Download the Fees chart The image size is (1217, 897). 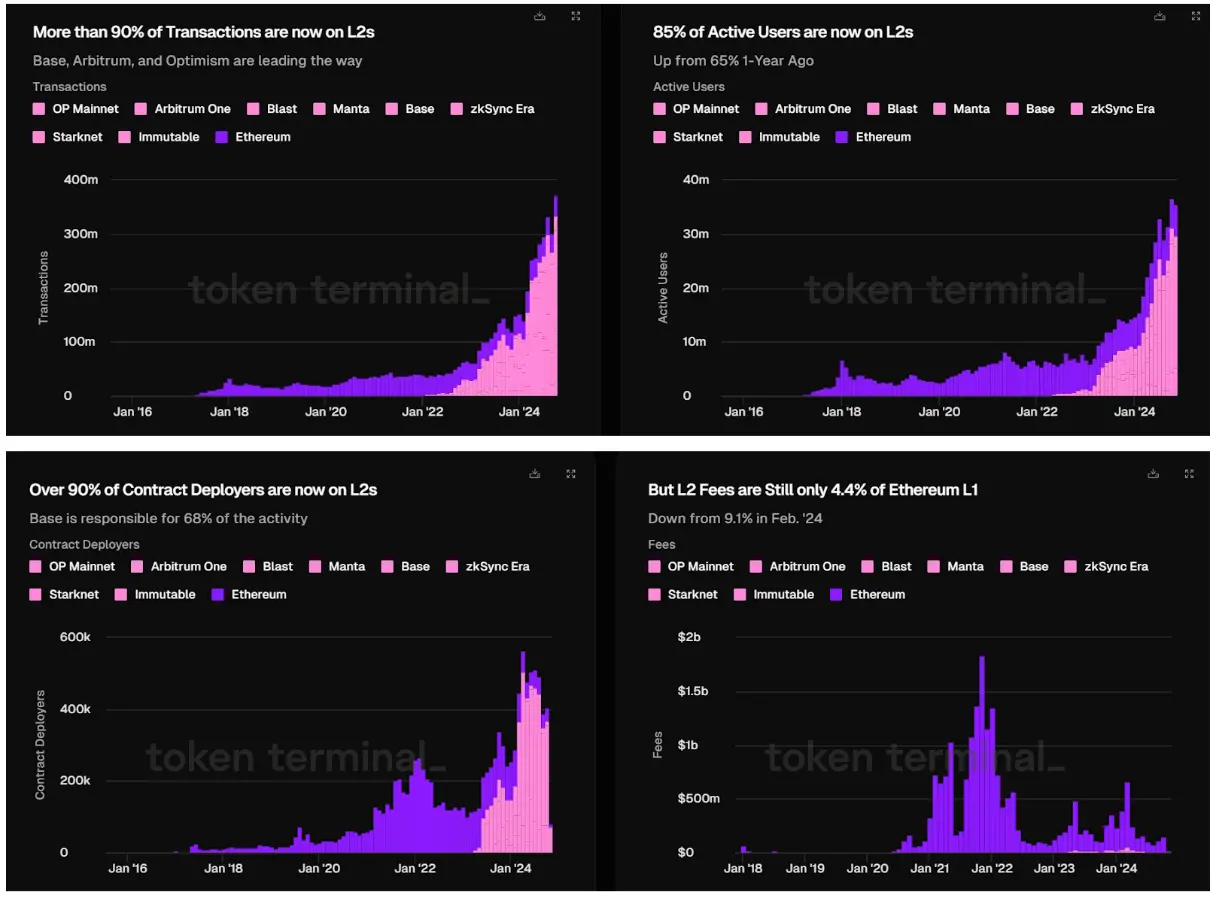coord(1154,473)
